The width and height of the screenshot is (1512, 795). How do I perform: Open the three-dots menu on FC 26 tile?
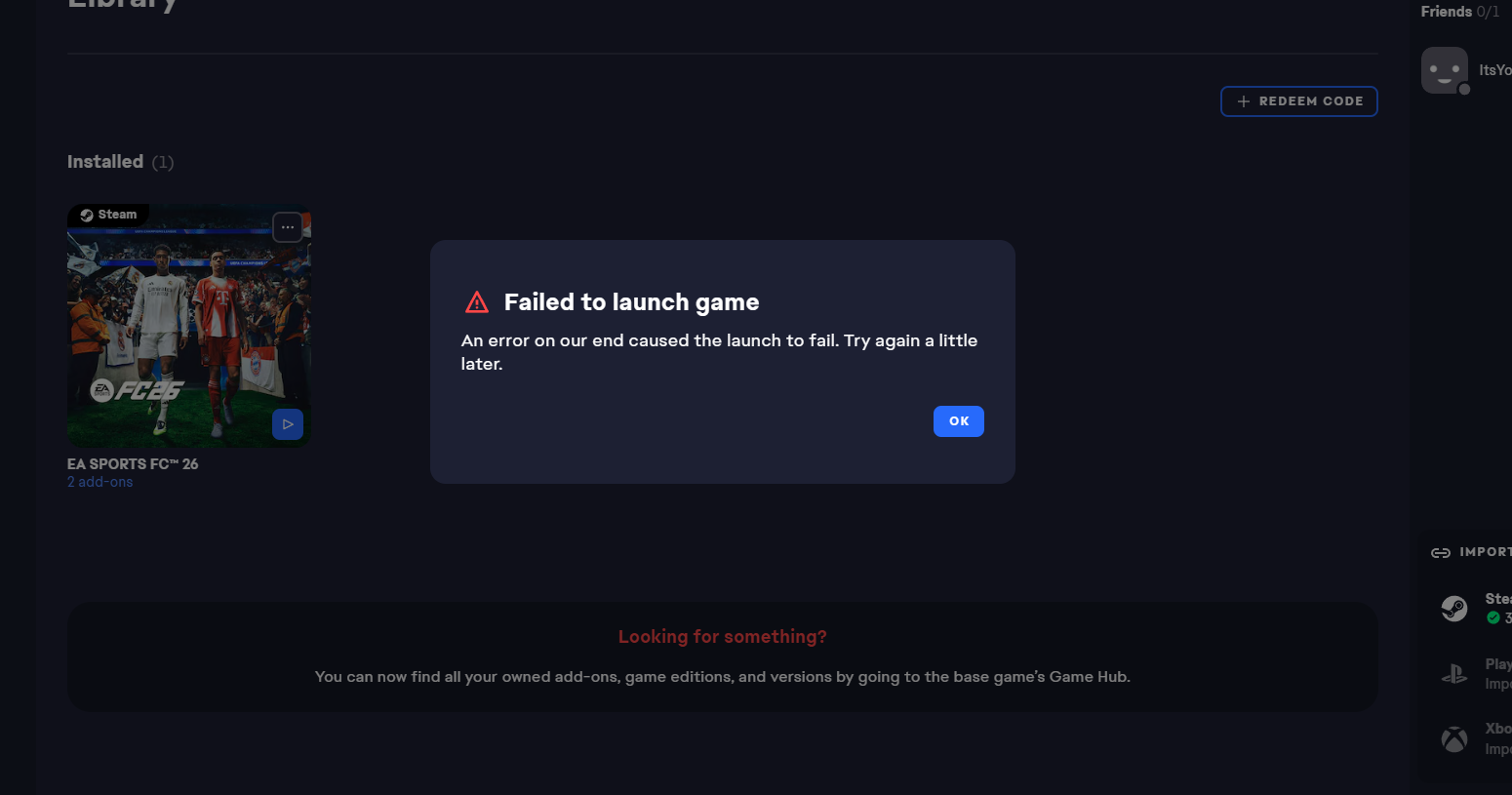pyautogui.click(x=287, y=227)
